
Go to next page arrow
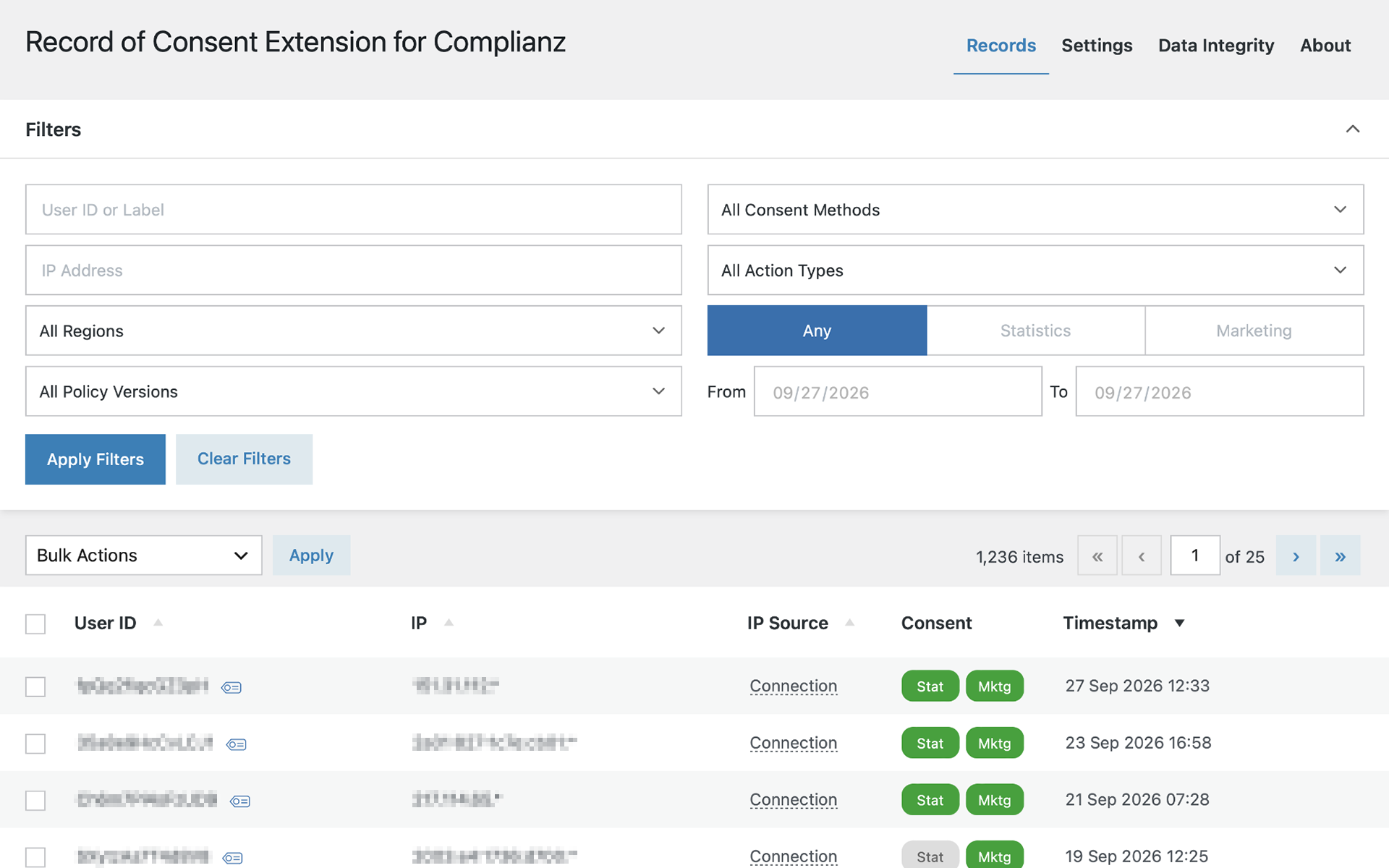[1296, 556]
